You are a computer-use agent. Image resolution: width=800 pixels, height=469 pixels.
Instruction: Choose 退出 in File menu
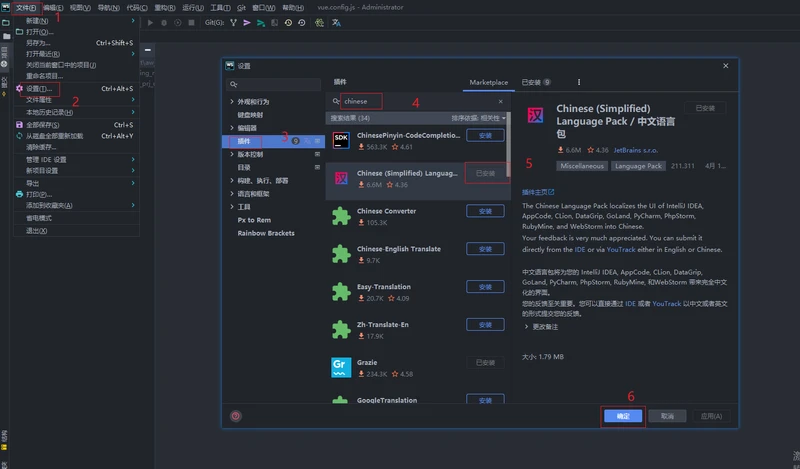77,231
